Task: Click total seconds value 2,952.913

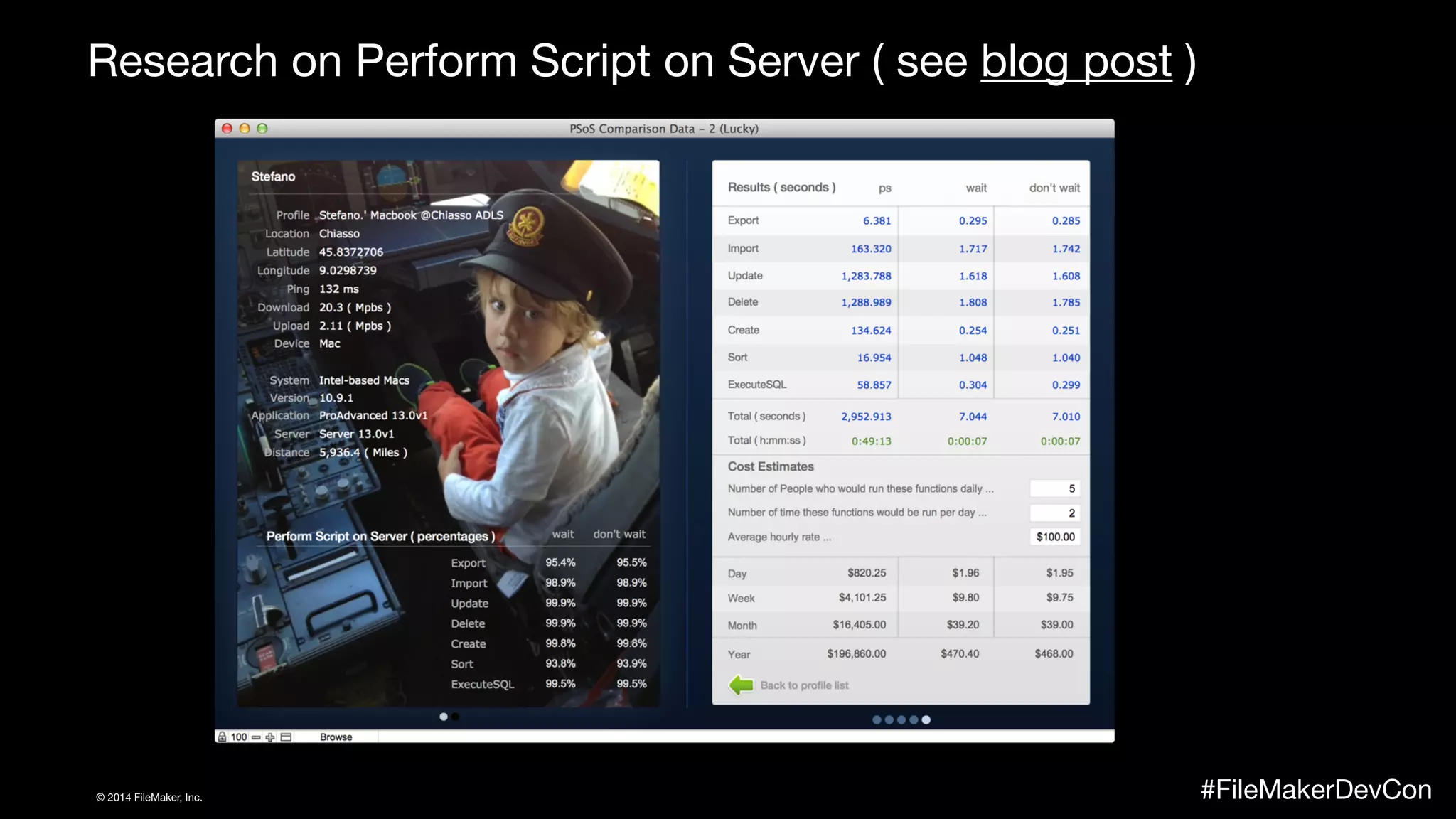Action: point(866,417)
